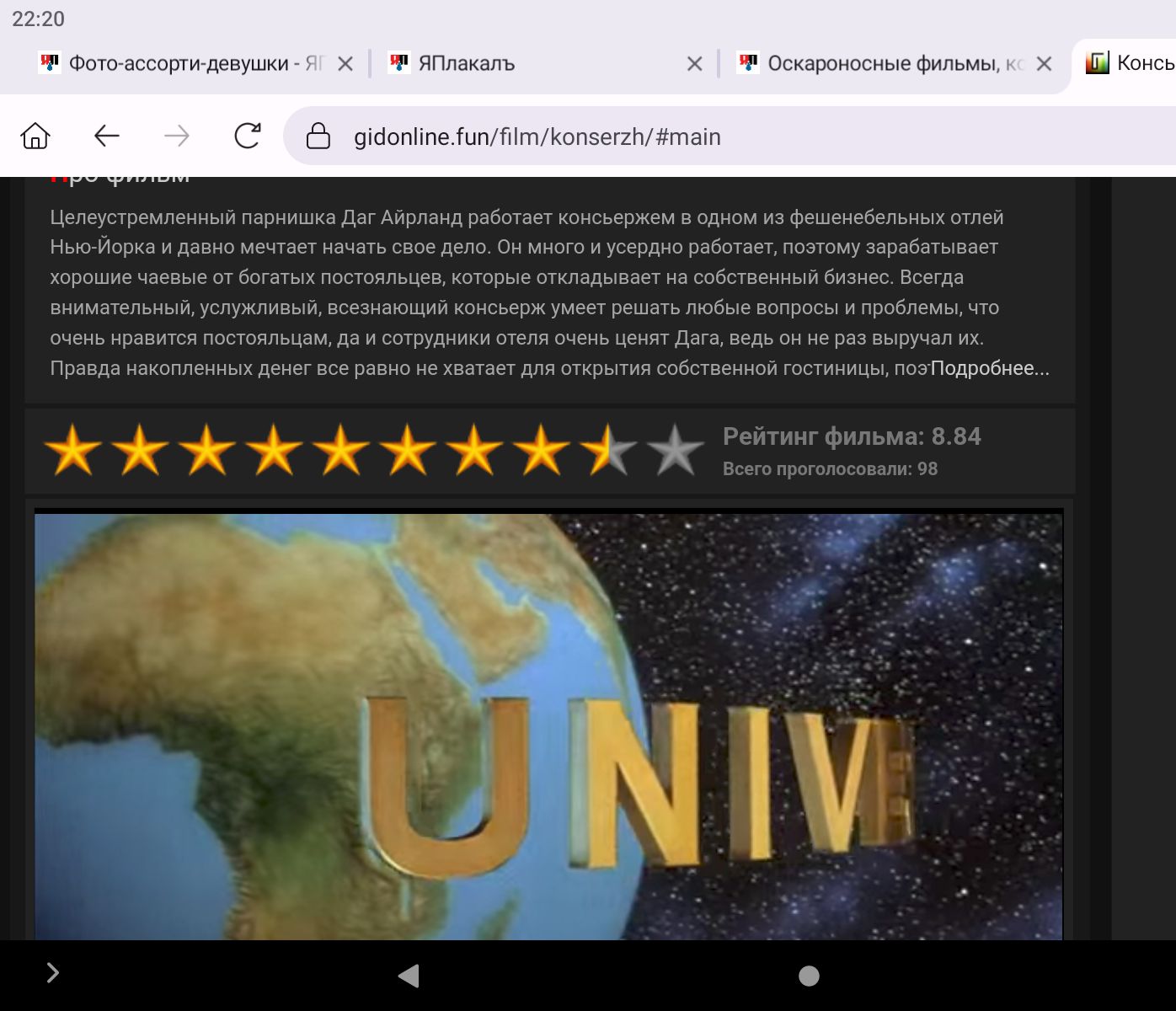
Task: Rate the film one star
Action: click(x=73, y=450)
